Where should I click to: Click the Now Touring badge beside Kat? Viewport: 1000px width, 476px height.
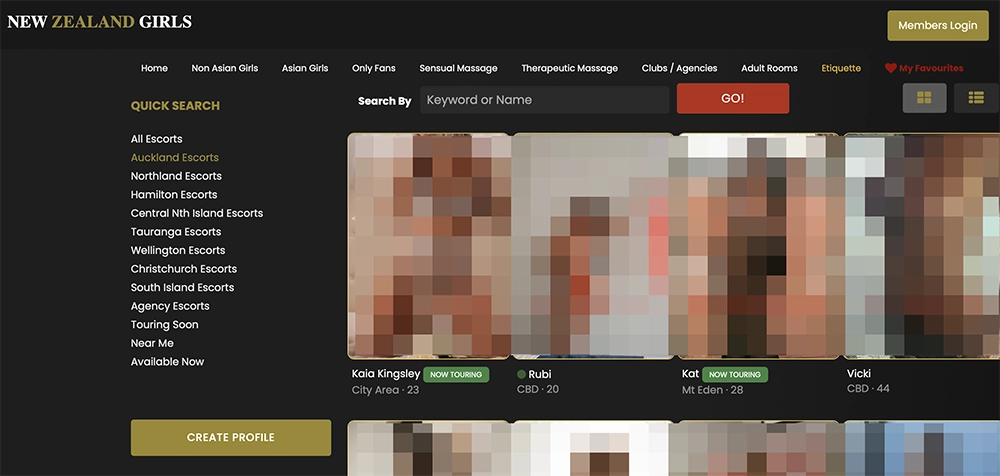coord(735,375)
